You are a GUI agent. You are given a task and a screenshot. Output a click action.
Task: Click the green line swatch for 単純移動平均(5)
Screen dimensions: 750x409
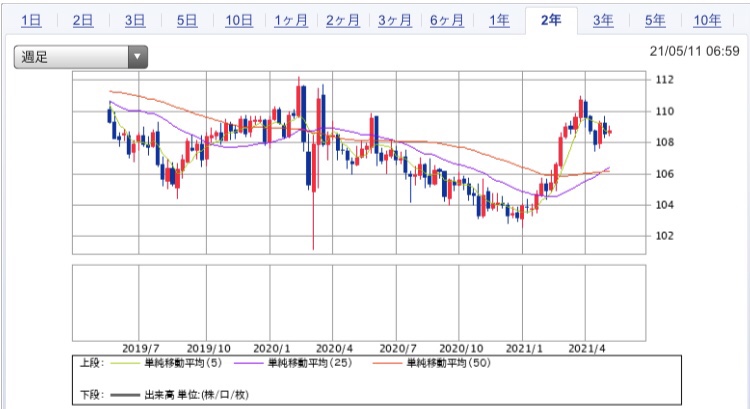point(125,364)
